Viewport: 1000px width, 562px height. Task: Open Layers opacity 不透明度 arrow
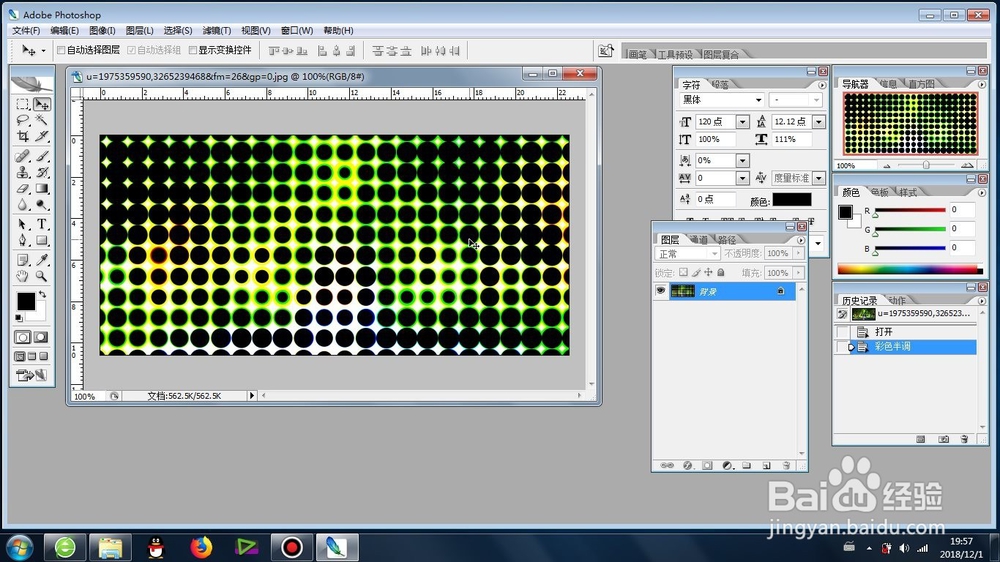(x=798, y=253)
